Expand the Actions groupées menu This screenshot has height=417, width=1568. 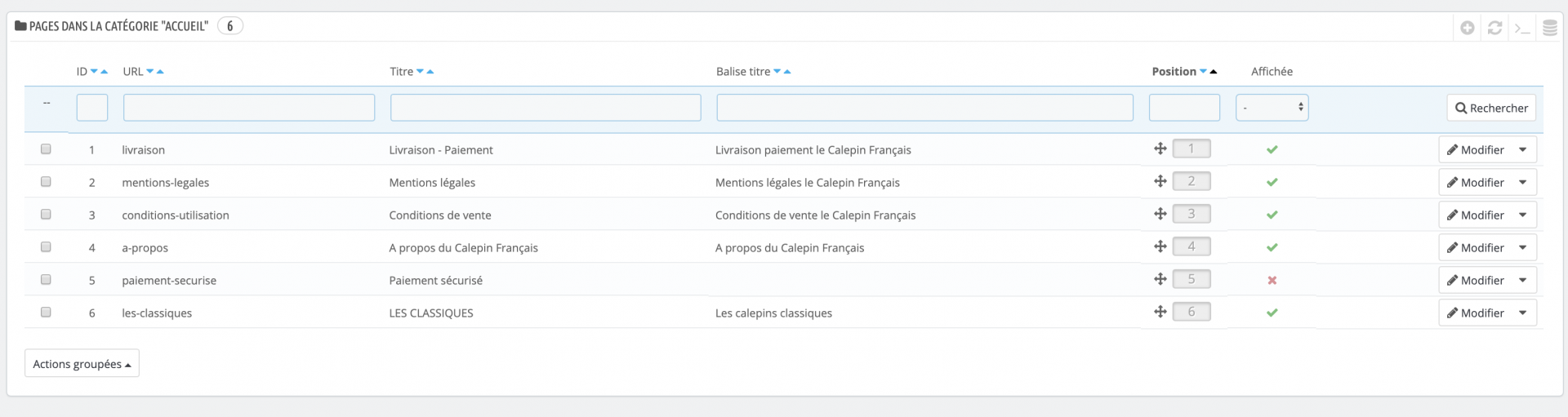[82, 364]
